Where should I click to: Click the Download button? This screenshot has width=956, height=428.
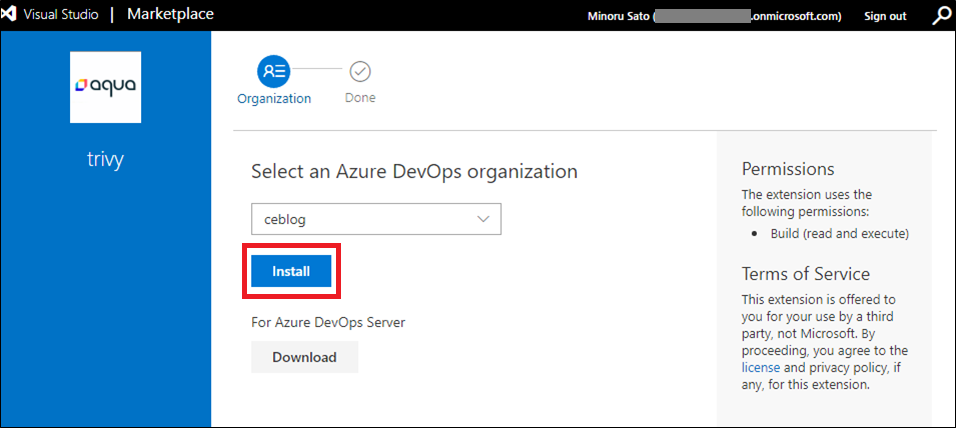(304, 357)
